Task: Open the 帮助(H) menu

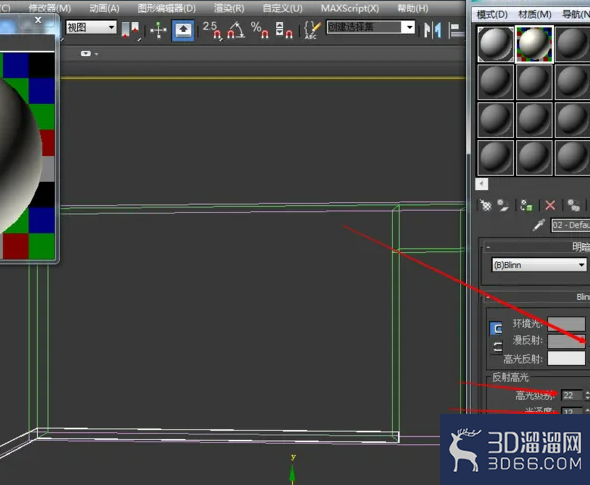Action: point(413,8)
